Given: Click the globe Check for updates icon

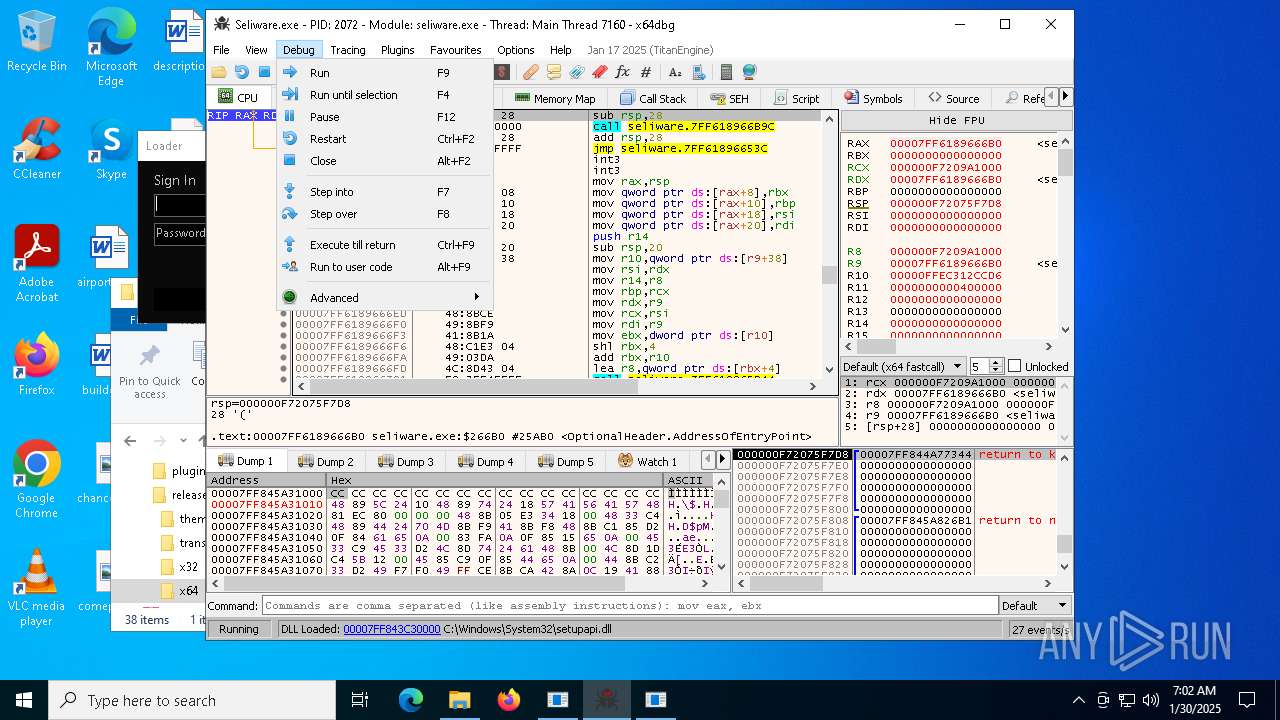Looking at the screenshot, I should coord(749,72).
